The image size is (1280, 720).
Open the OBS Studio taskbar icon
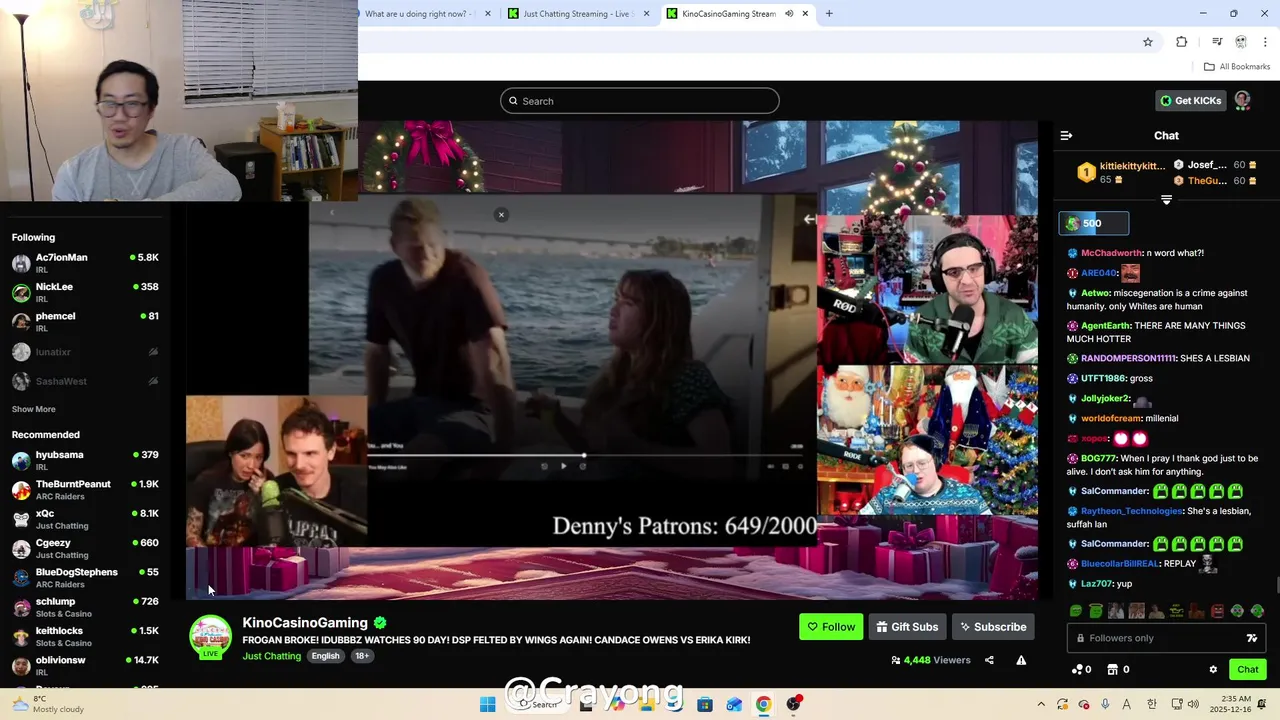tap(794, 705)
